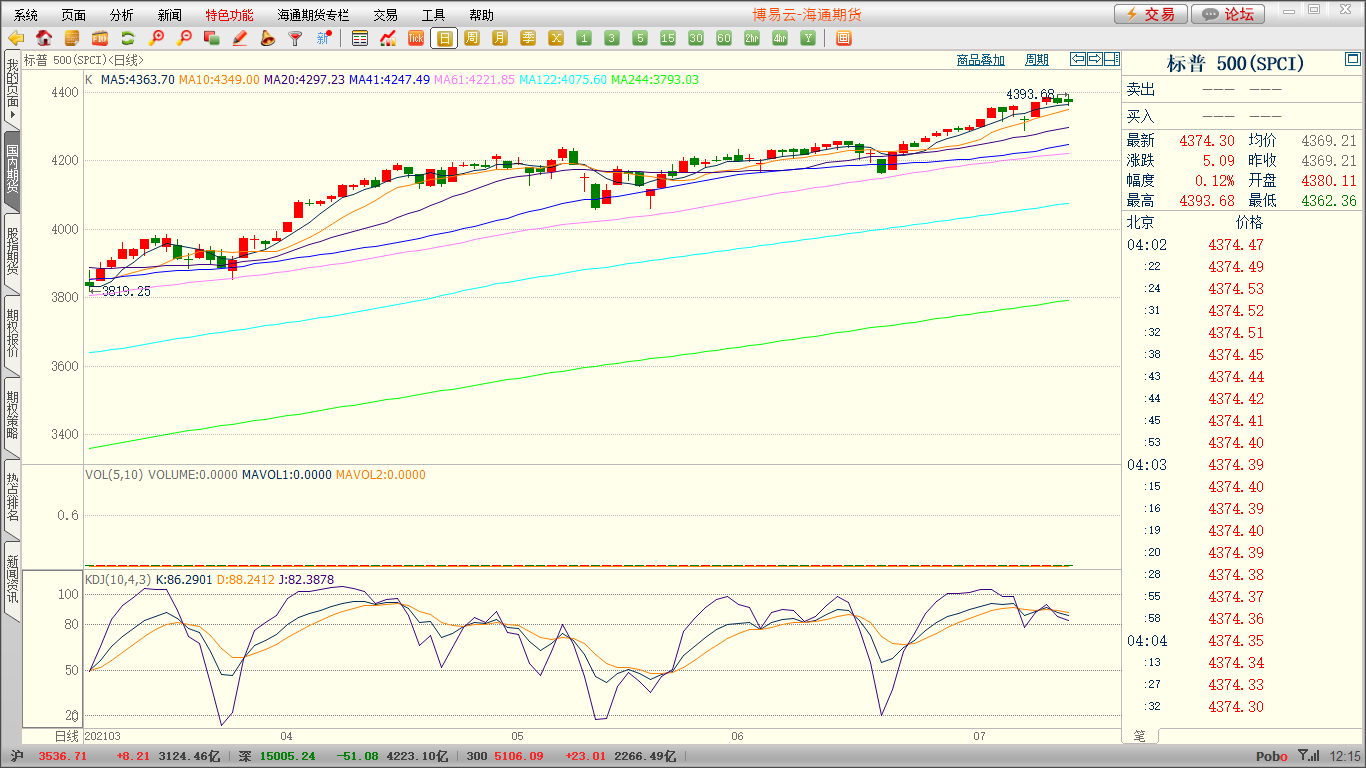Select the daily (日) period button

pos(444,38)
